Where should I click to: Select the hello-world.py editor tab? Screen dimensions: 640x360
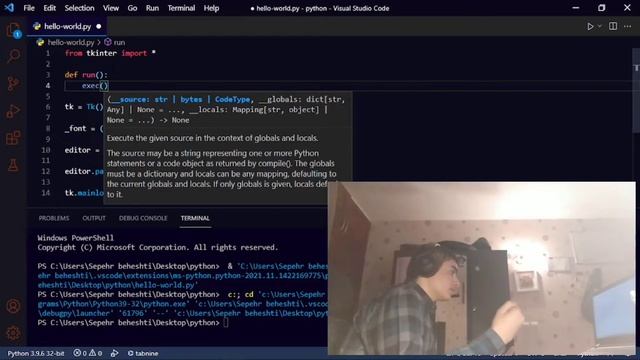point(67,27)
